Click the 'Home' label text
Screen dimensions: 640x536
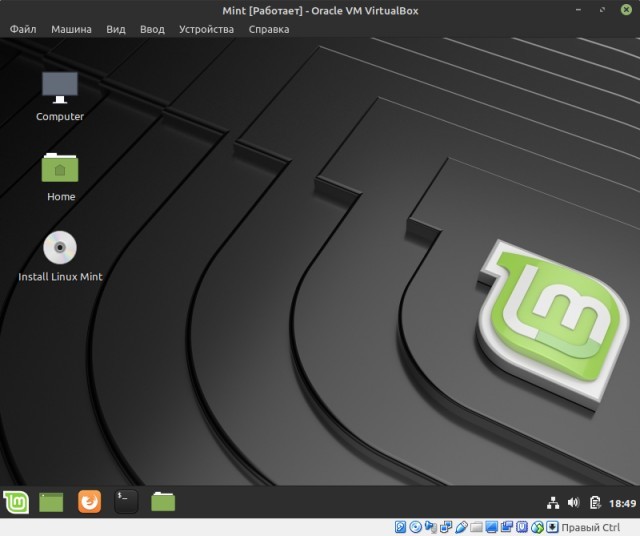(61, 197)
